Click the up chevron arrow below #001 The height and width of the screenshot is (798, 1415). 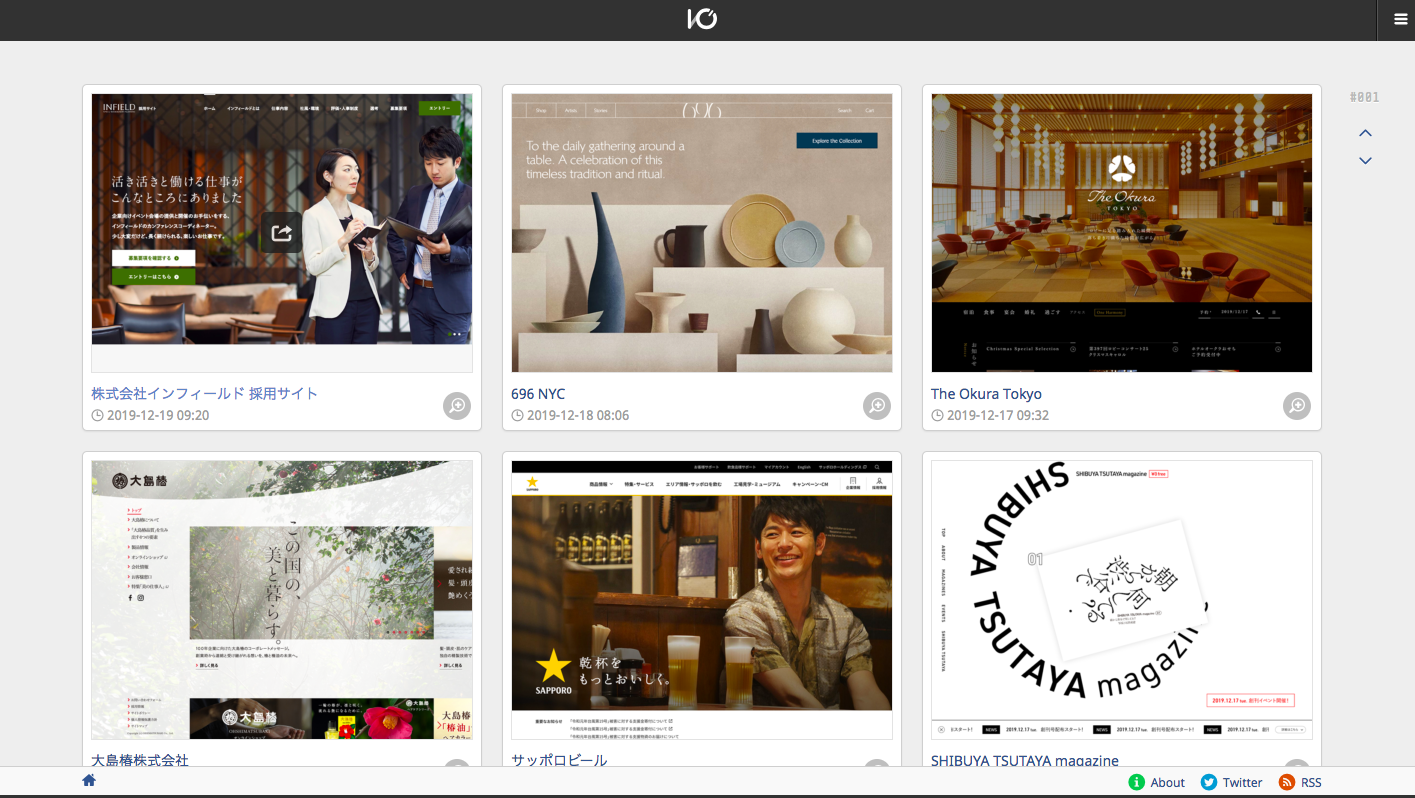pos(1365,133)
